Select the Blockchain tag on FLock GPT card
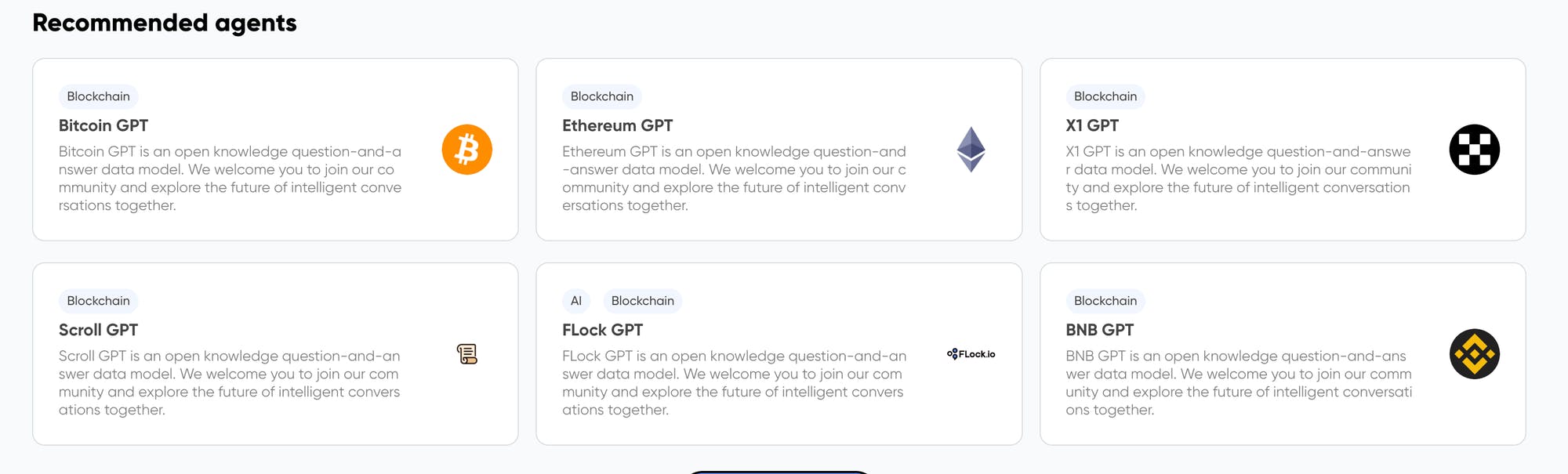This screenshot has height=474, width=1568. click(642, 301)
